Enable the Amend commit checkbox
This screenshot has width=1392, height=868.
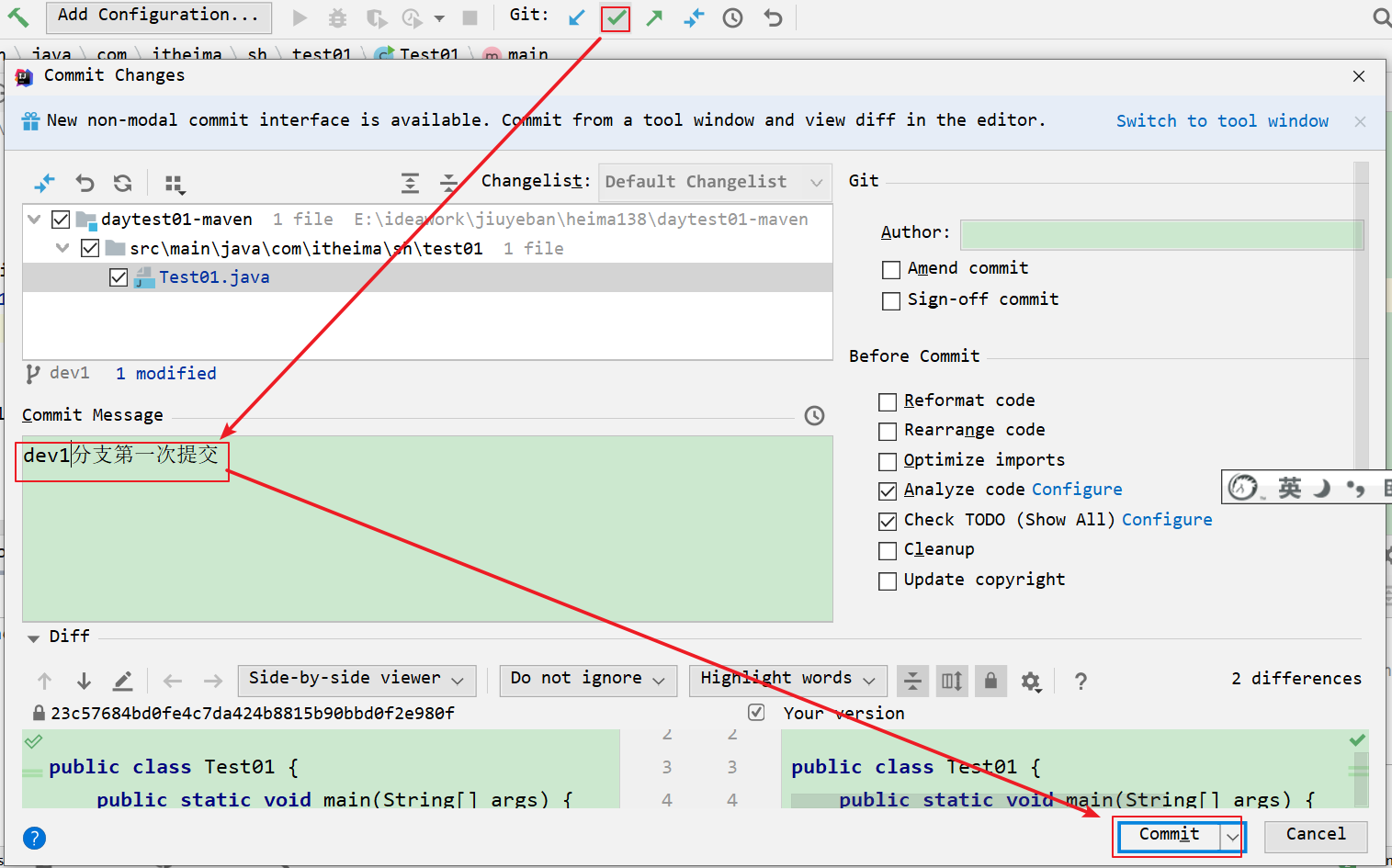coord(890,269)
